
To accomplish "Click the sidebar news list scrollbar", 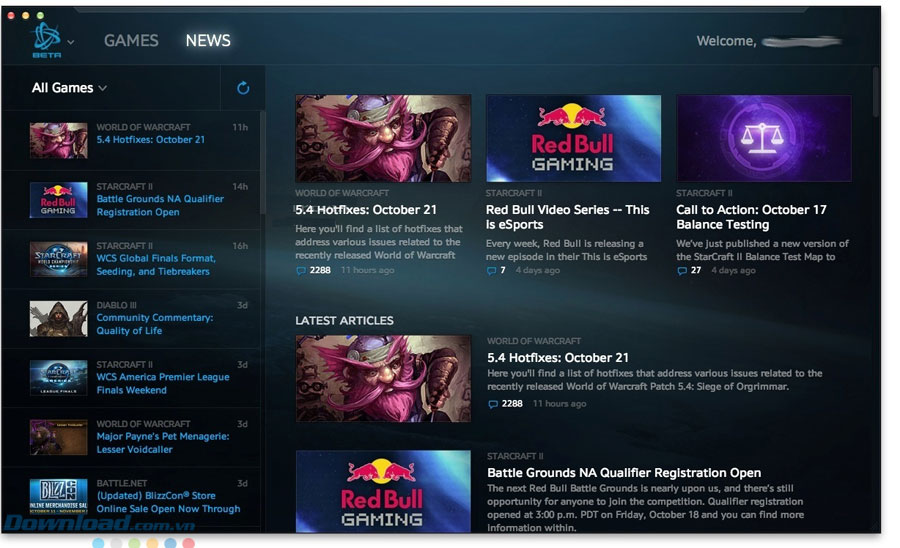I will (x=262, y=162).
